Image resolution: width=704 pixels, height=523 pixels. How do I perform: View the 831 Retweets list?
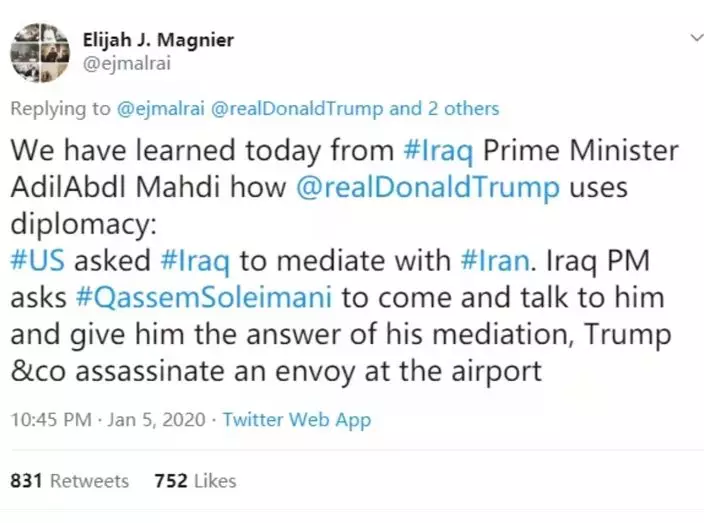tap(70, 481)
